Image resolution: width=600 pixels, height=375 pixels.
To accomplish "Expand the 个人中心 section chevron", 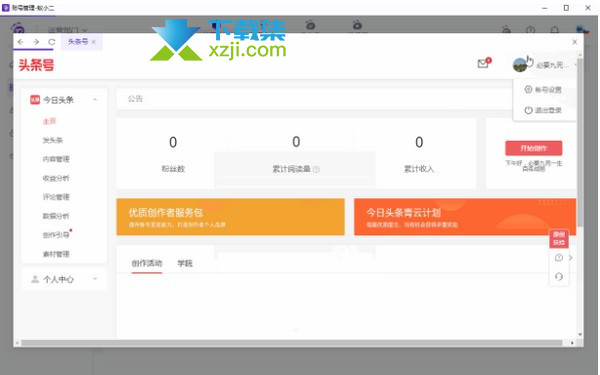I will coord(95,279).
